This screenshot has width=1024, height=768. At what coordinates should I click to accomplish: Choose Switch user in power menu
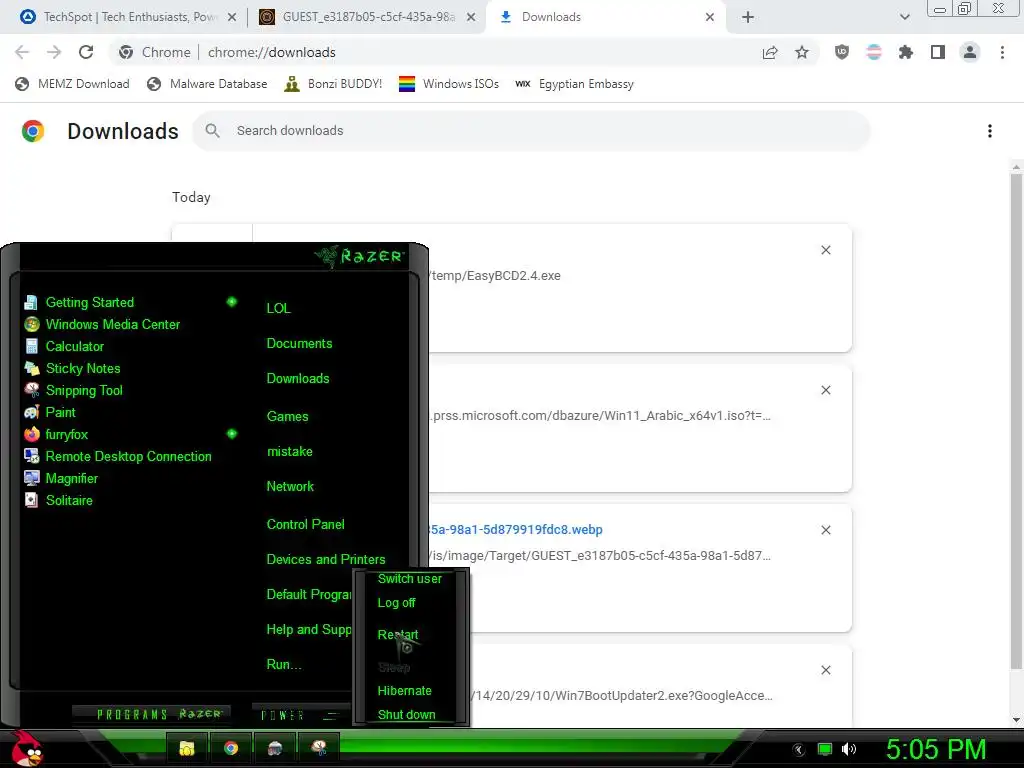click(409, 579)
